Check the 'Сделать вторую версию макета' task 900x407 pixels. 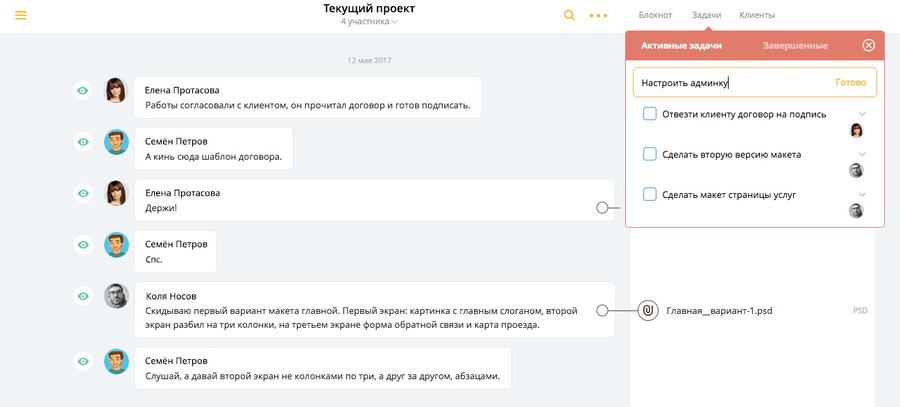click(x=649, y=154)
